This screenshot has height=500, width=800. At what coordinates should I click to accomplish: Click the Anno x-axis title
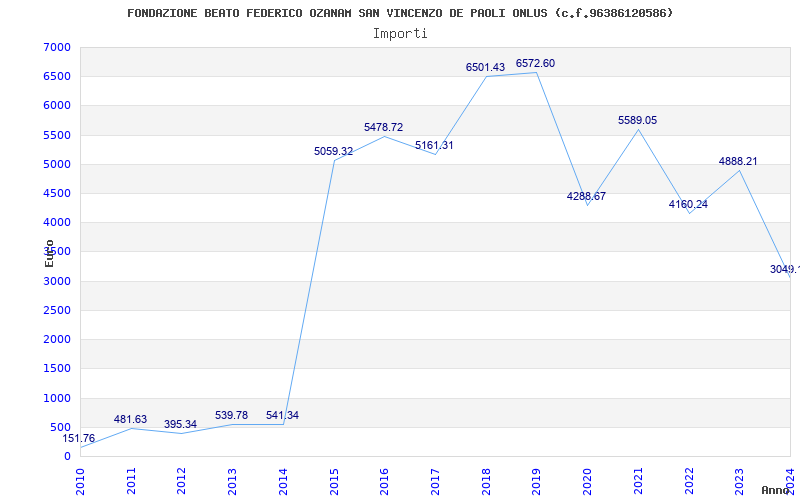click(776, 490)
